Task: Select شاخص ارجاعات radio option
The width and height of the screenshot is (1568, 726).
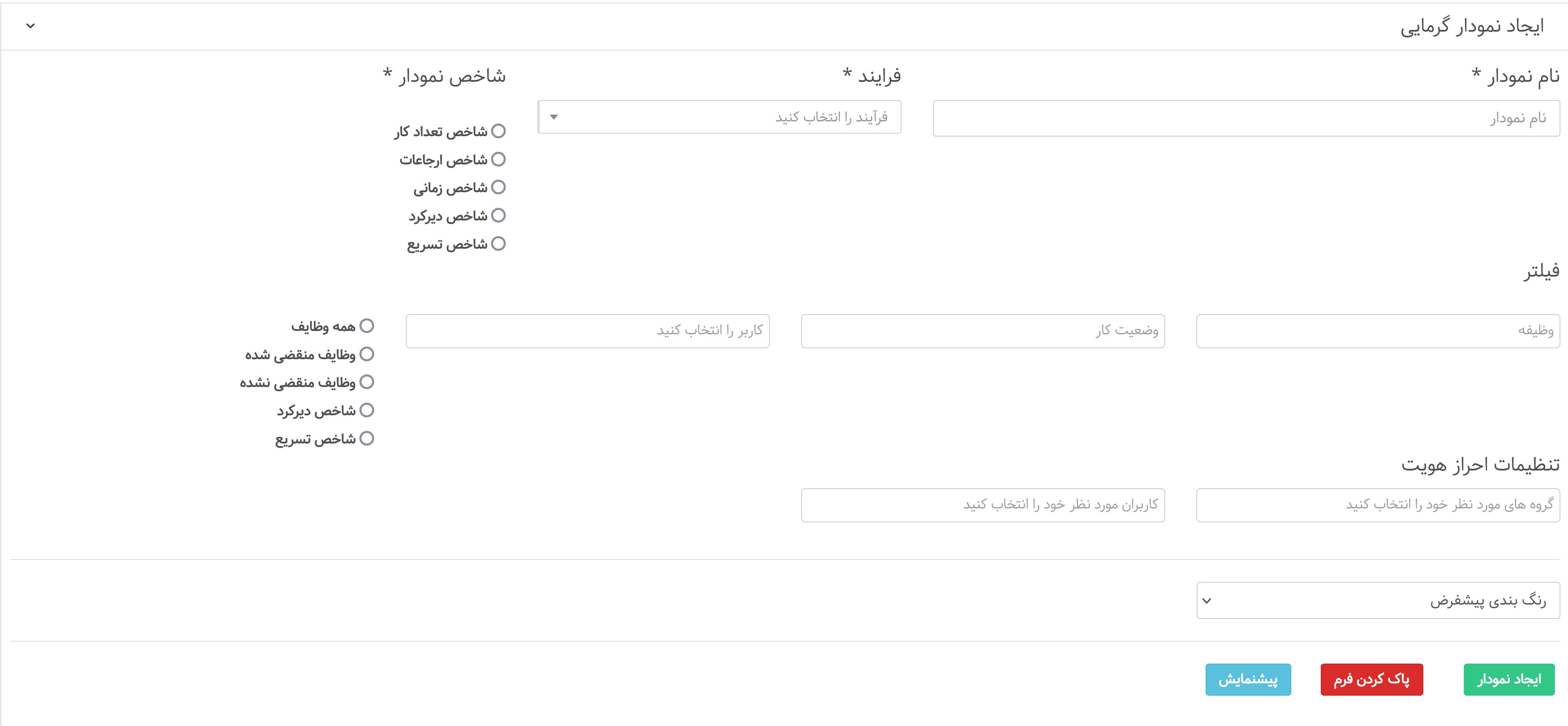Action: coord(499,159)
